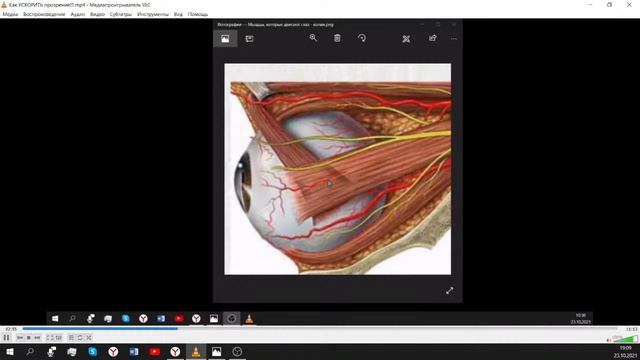Restore down the VLC window
This screenshot has height=360, width=640.
[609, 5]
